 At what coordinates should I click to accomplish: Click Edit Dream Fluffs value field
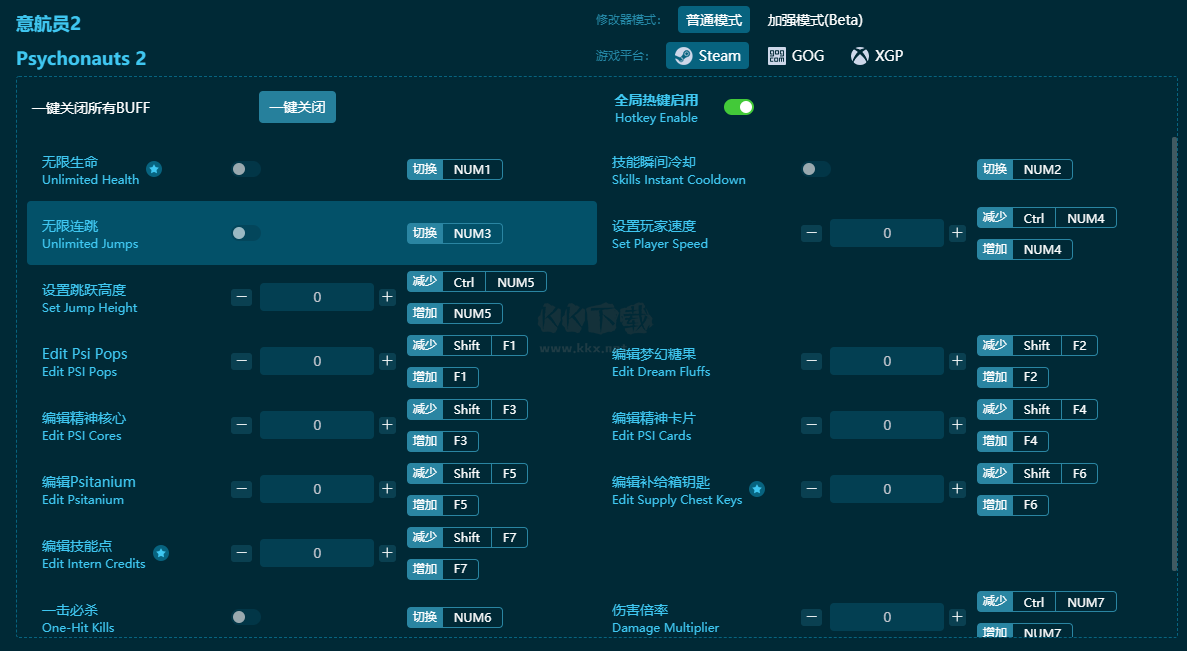point(887,361)
